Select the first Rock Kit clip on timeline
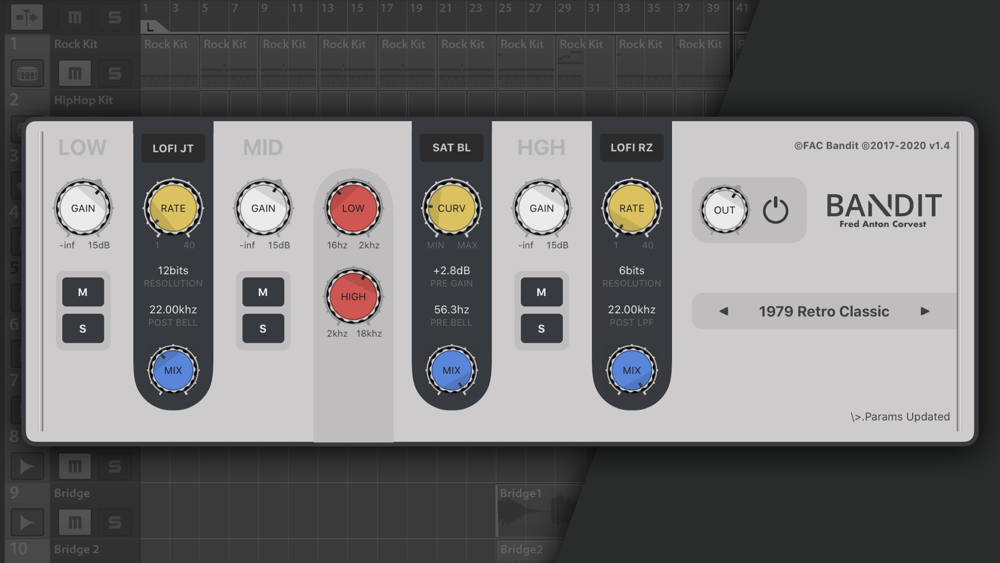Image resolution: width=1000 pixels, height=563 pixels. point(170,62)
